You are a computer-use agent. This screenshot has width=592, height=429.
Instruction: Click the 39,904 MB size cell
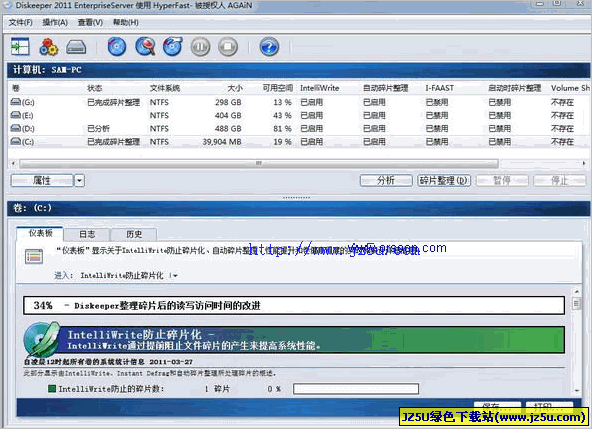click(x=222, y=142)
